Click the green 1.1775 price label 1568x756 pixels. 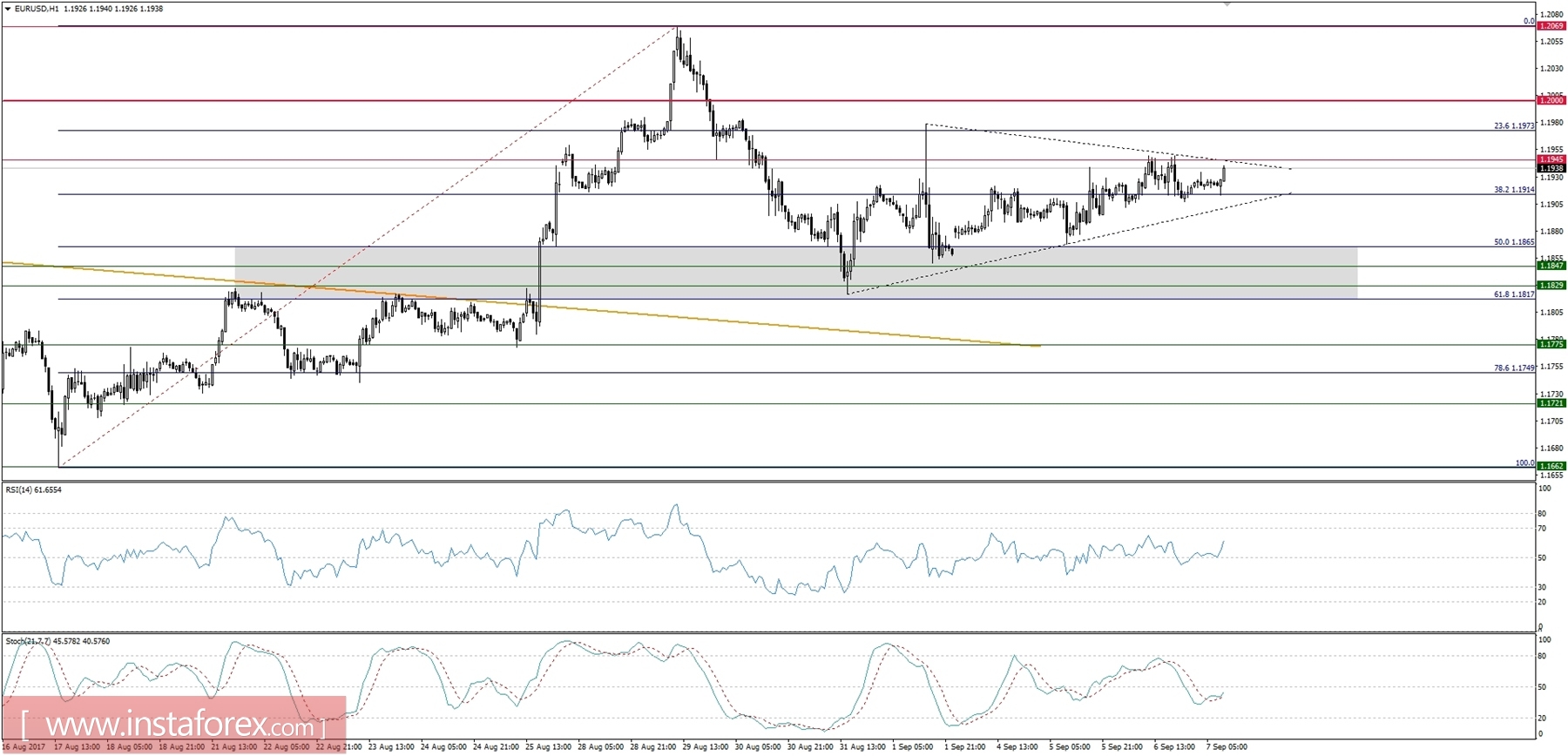click(x=1551, y=344)
